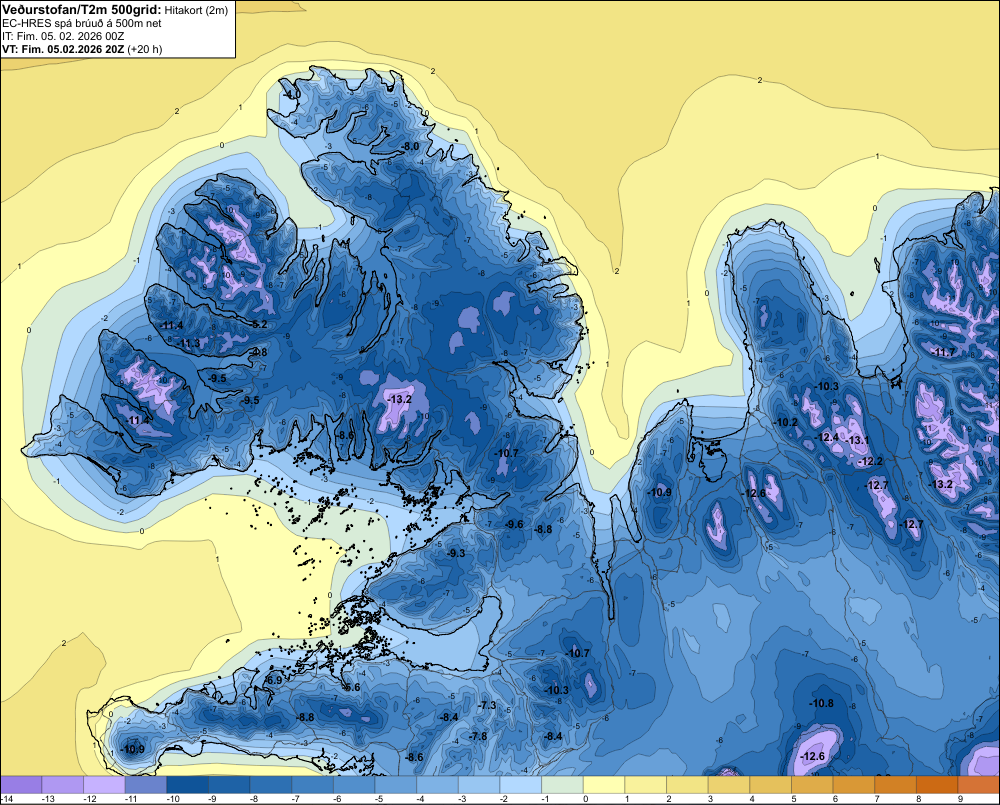Click the '-12.2' temperature value

(871, 462)
